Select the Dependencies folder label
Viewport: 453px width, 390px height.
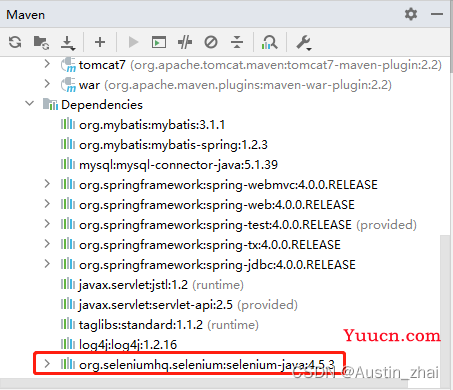pyautogui.click(x=102, y=105)
